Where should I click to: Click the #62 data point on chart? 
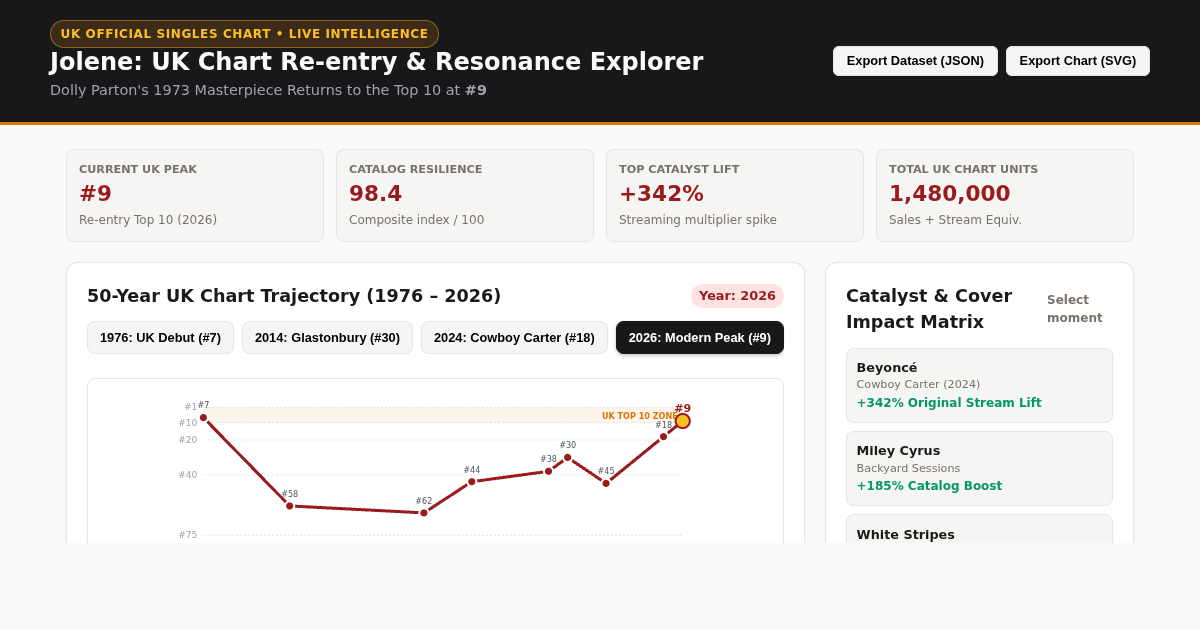(424, 513)
